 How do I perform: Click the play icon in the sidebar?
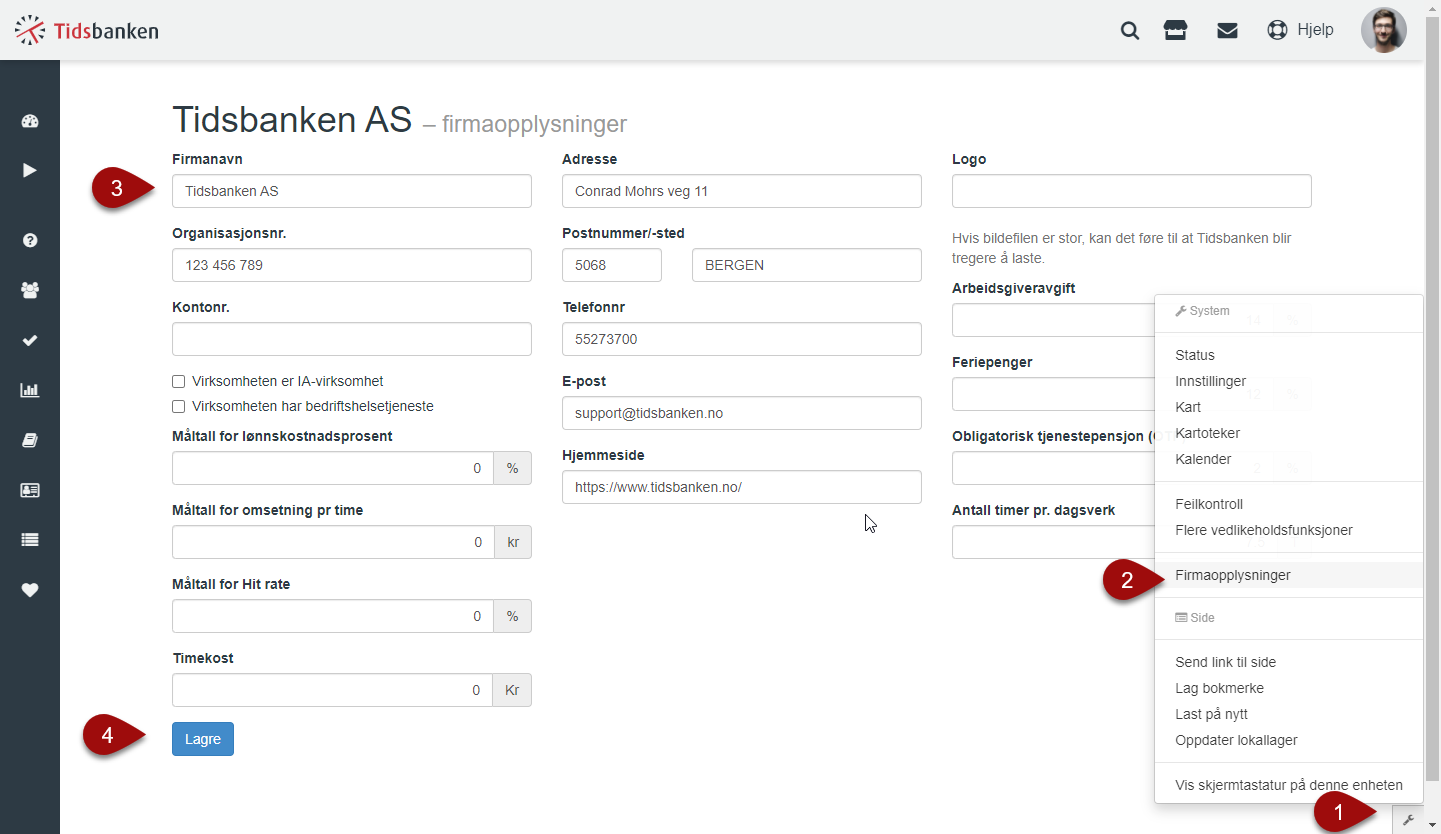(30, 170)
